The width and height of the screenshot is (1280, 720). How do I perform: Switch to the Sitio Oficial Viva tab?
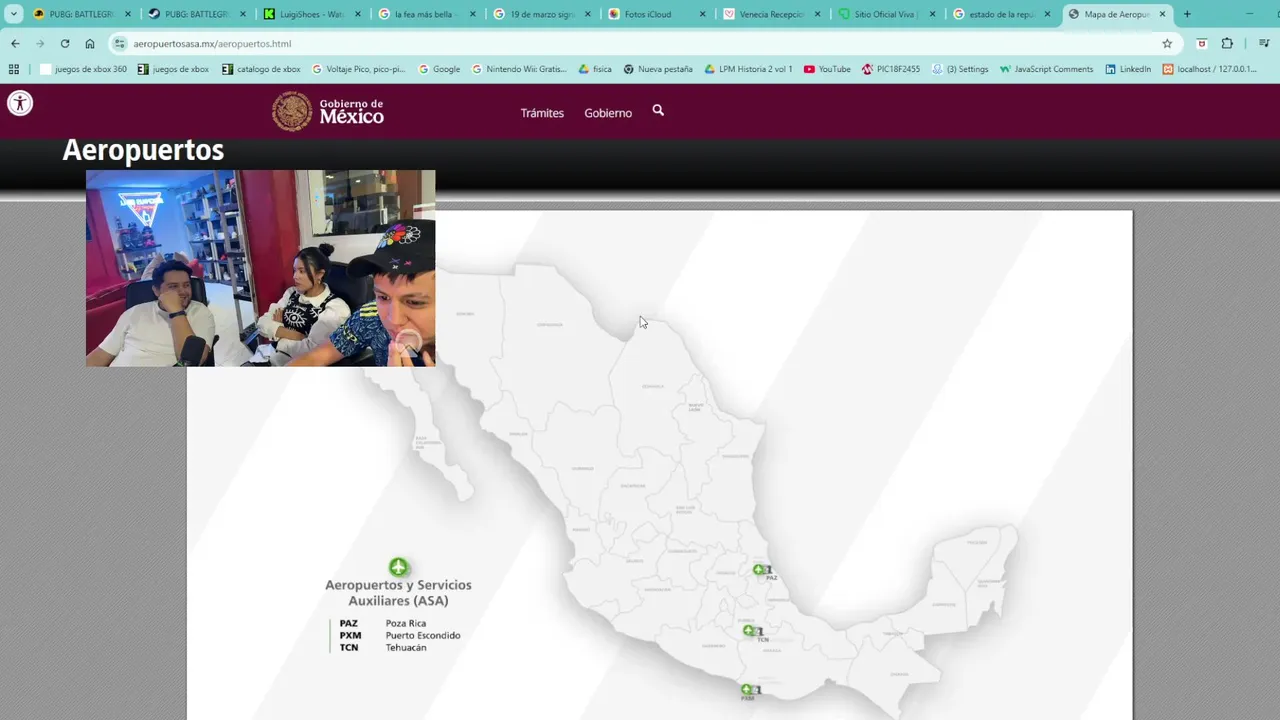pos(886,14)
